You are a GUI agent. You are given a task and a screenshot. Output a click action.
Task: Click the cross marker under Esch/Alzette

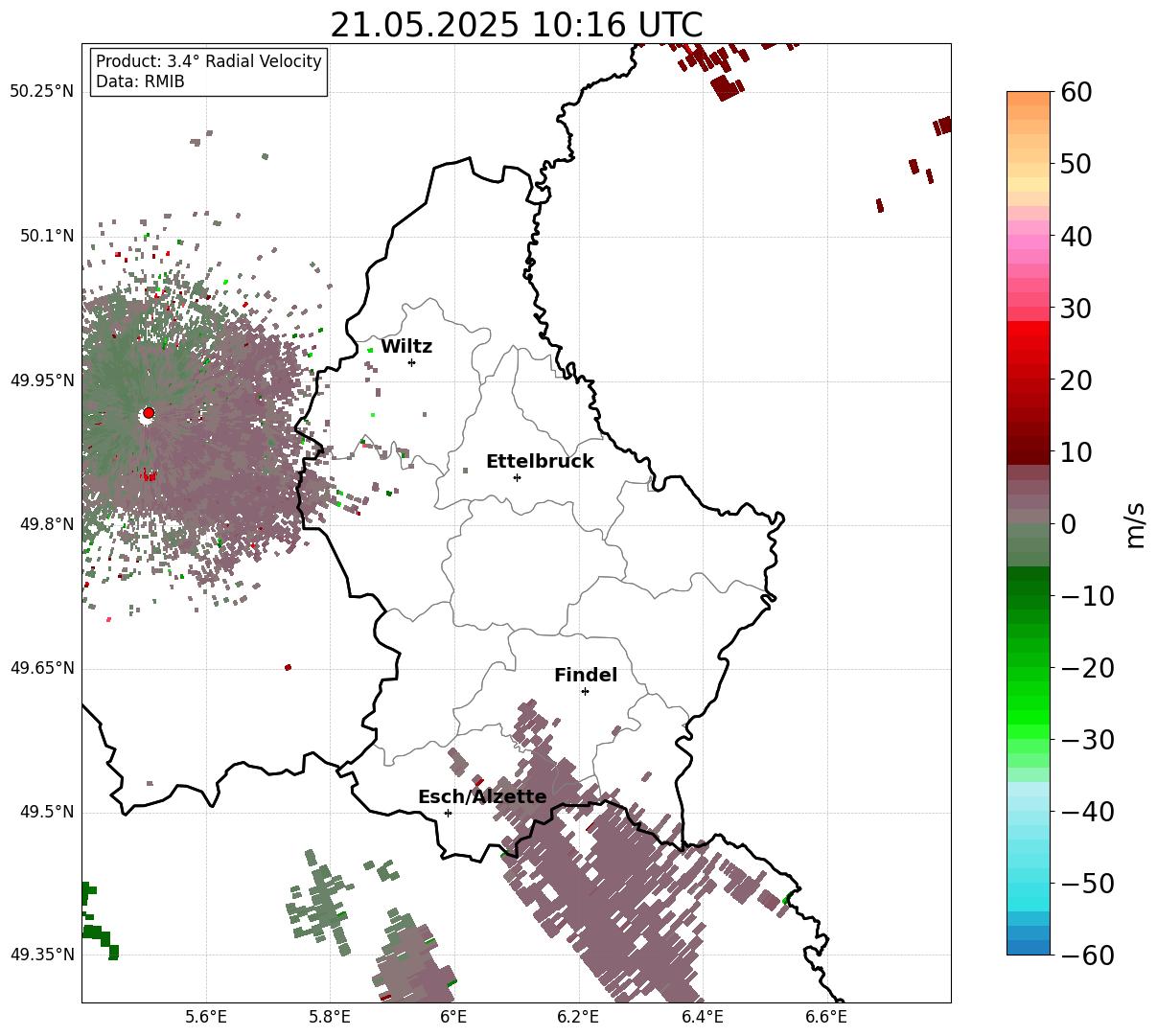click(x=448, y=813)
